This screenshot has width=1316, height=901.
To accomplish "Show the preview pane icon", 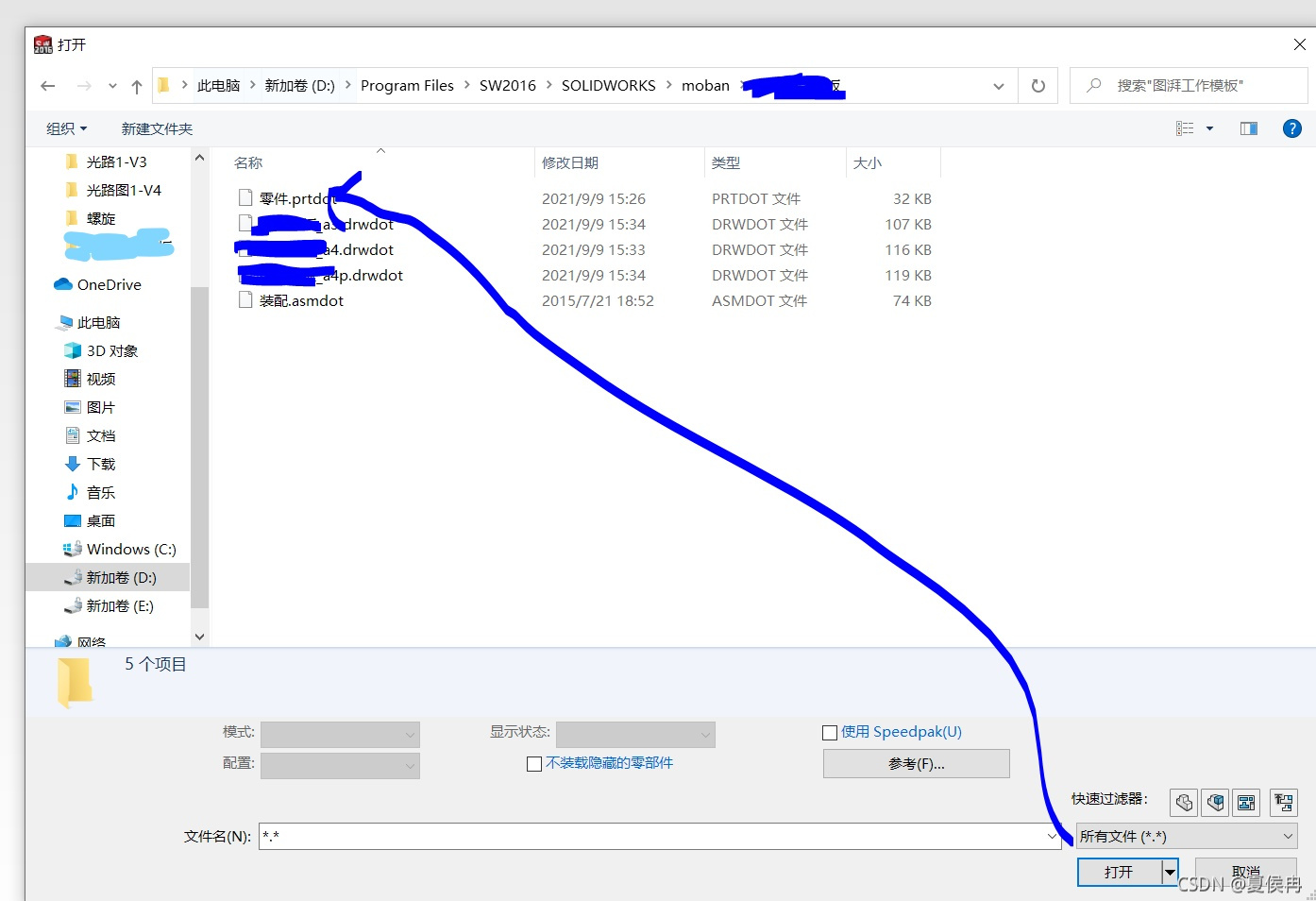I will [1248, 128].
